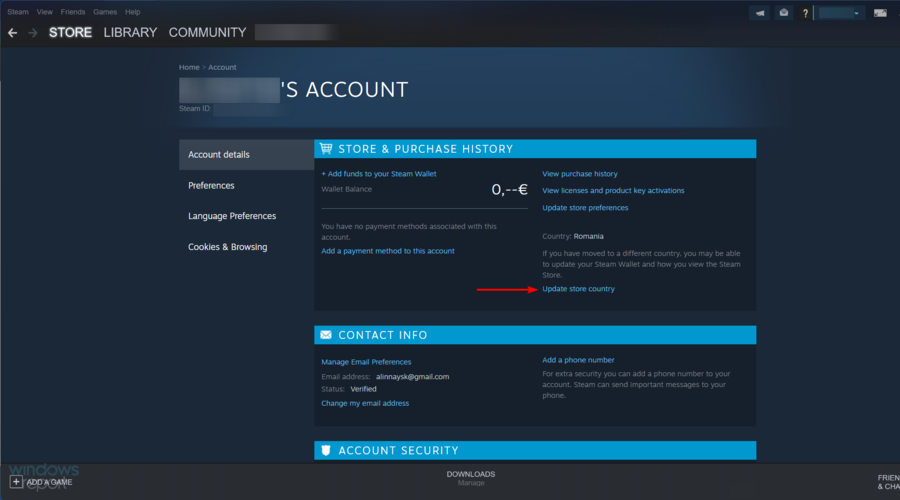Viewport: 900px width, 500px height.
Task: Open the Friends menu
Action: [x=73, y=11]
